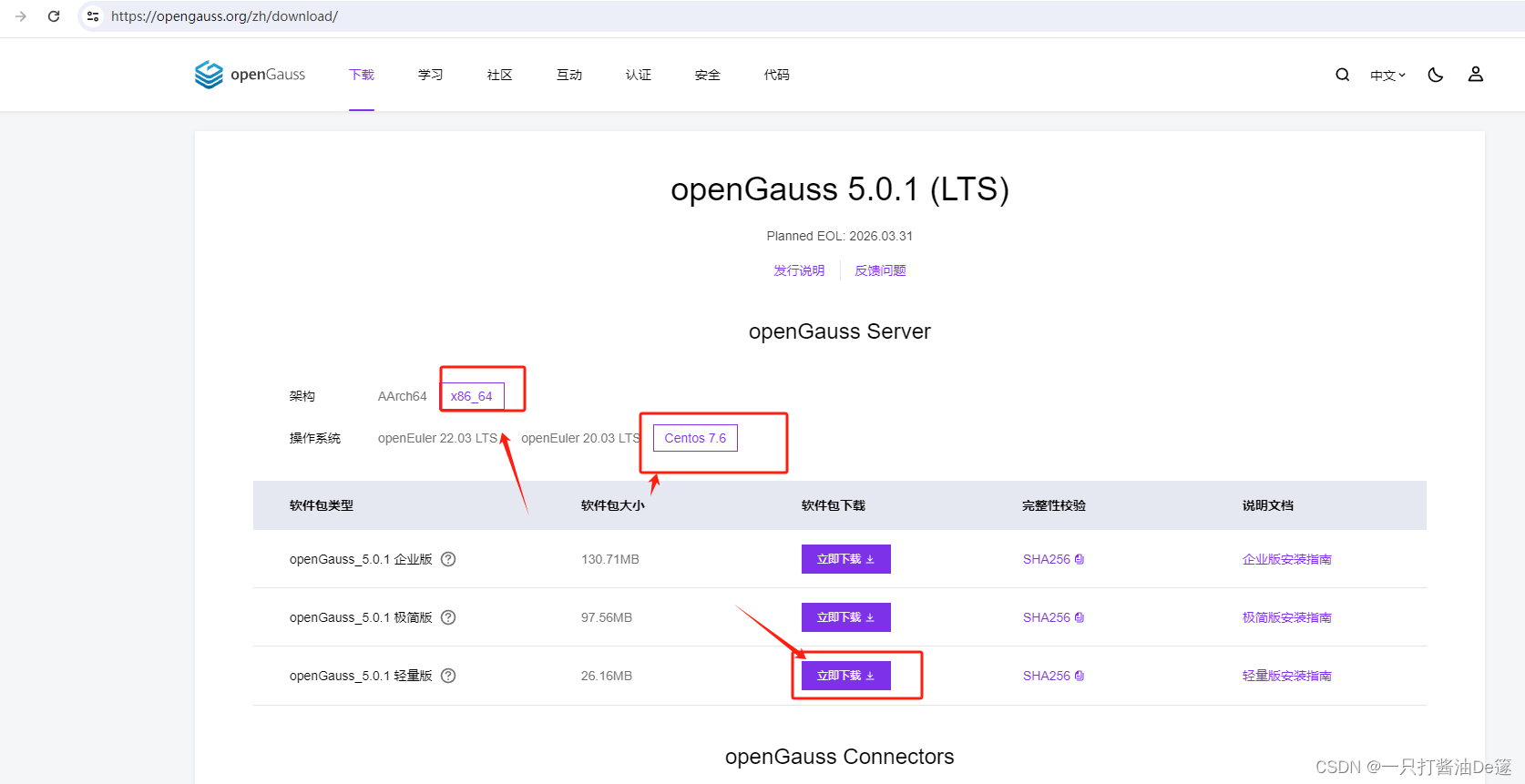This screenshot has width=1525, height=784.
Task: Click help icon beside 极简版 package
Action: click(x=448, y=617)
